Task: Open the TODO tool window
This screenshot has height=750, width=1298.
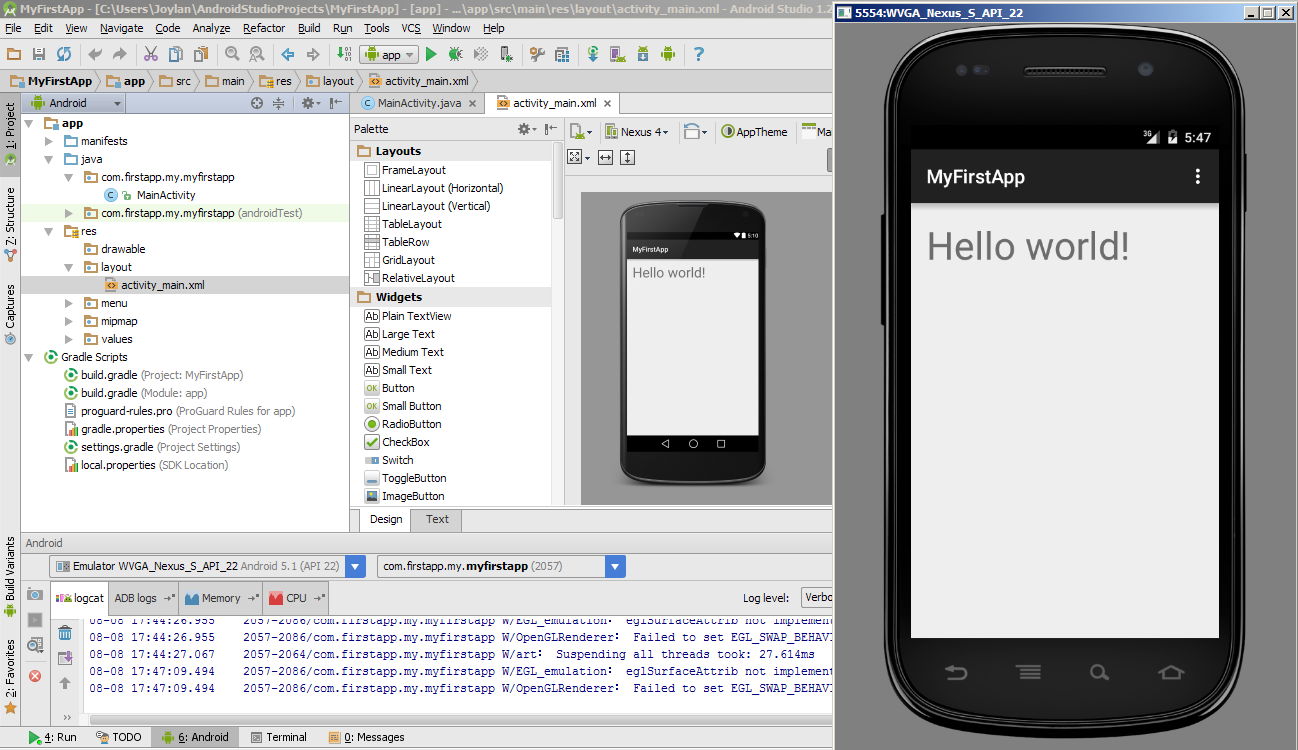Action: point(119,737)
